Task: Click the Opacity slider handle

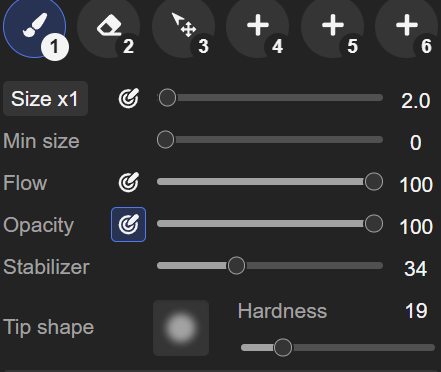Action: click(x=374, y=223)
